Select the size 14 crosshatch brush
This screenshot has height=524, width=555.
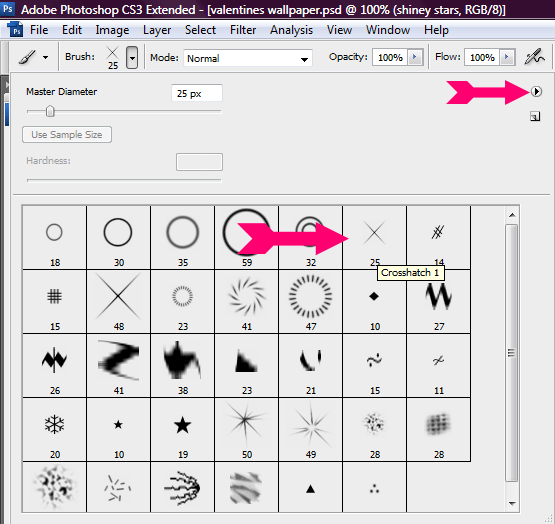pos(439,238)
